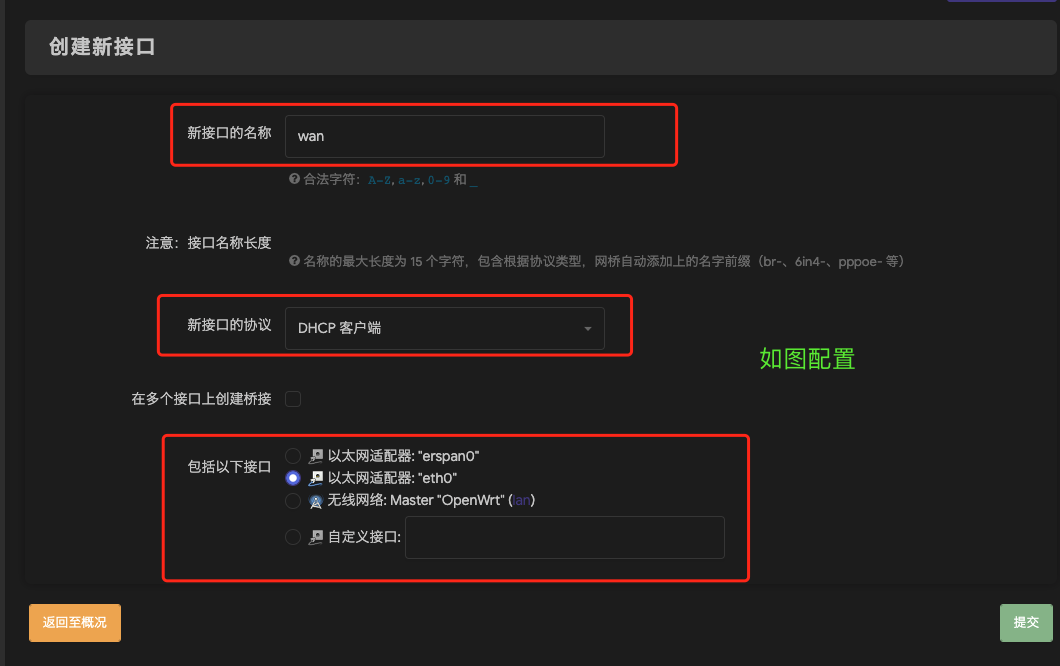1060x666 pixels.
Task: Open the DHCP 客户端 protocol dropdown
Action: (x=445, y=329)
